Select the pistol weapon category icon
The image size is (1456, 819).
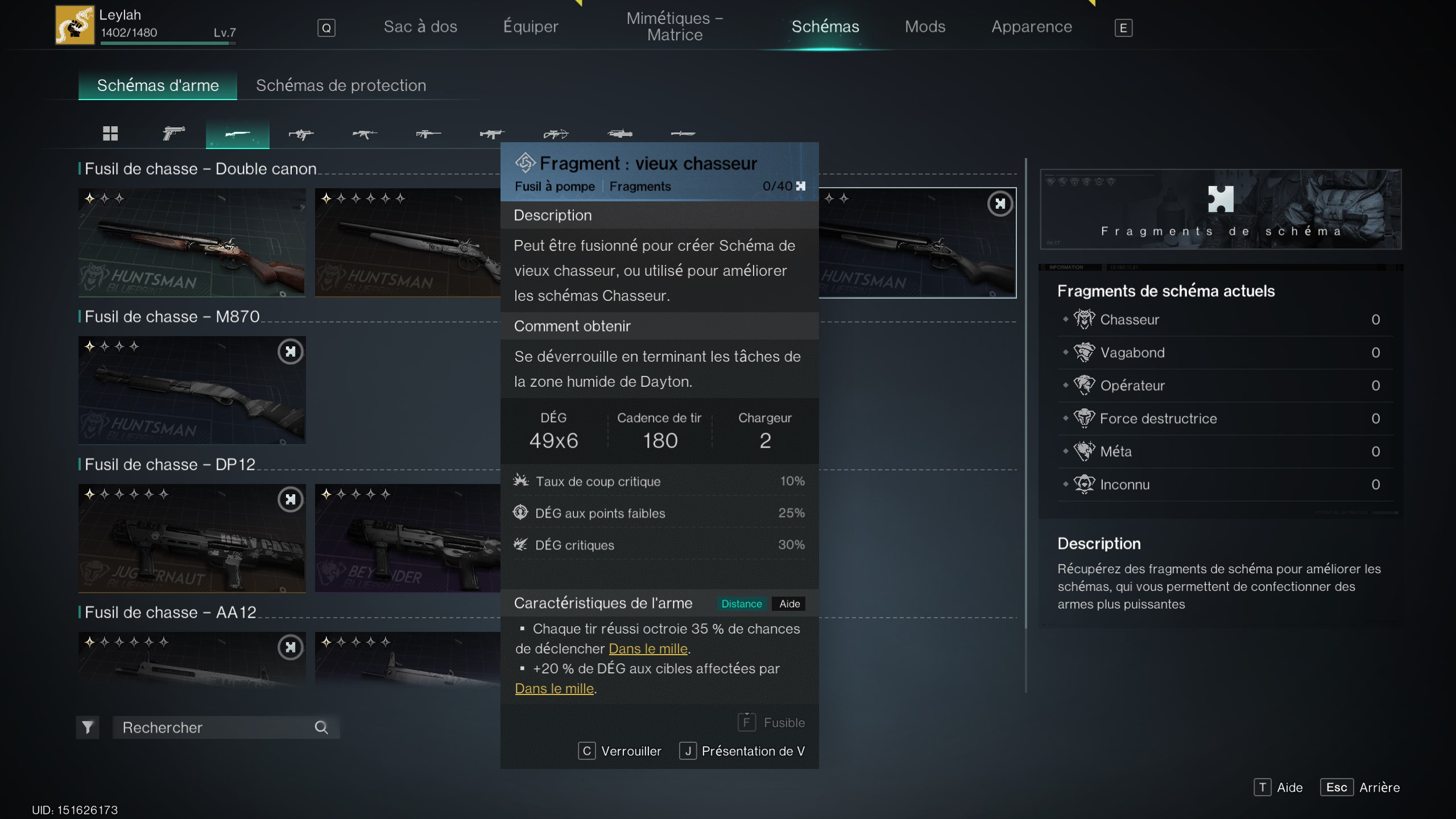[x=173, y=134]
